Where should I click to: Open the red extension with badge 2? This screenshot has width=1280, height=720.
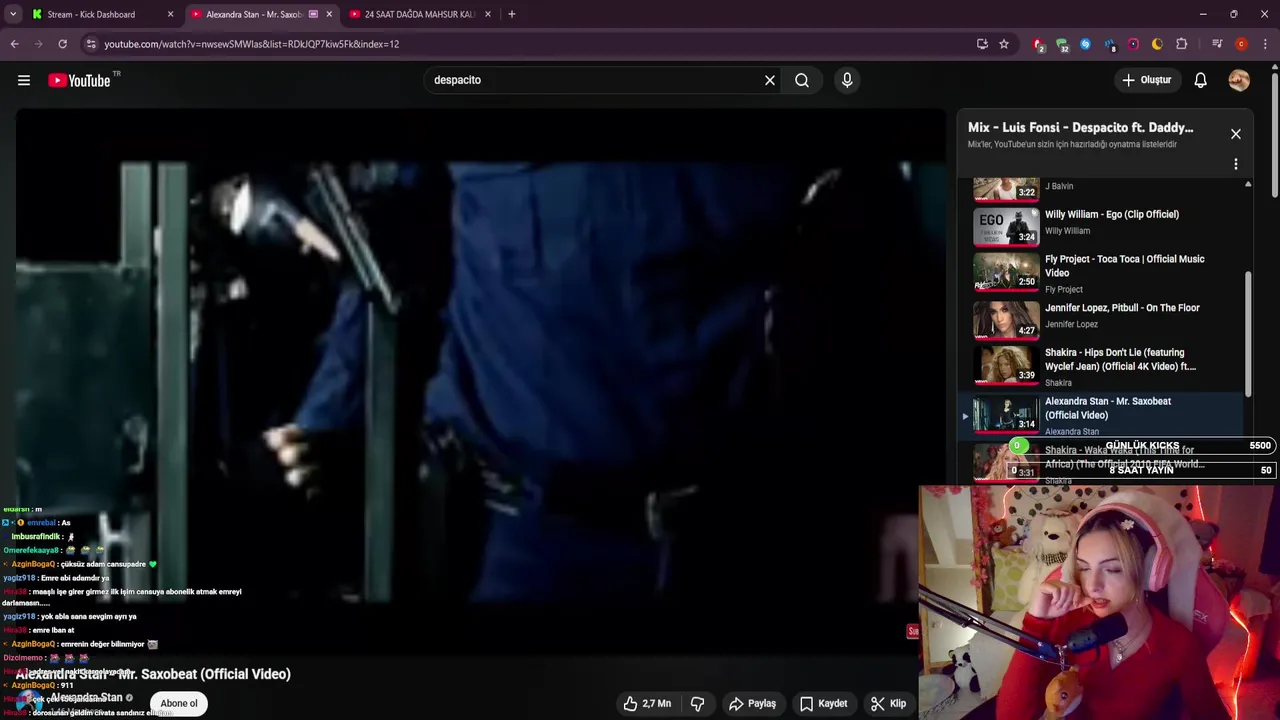coord(1038,44)
